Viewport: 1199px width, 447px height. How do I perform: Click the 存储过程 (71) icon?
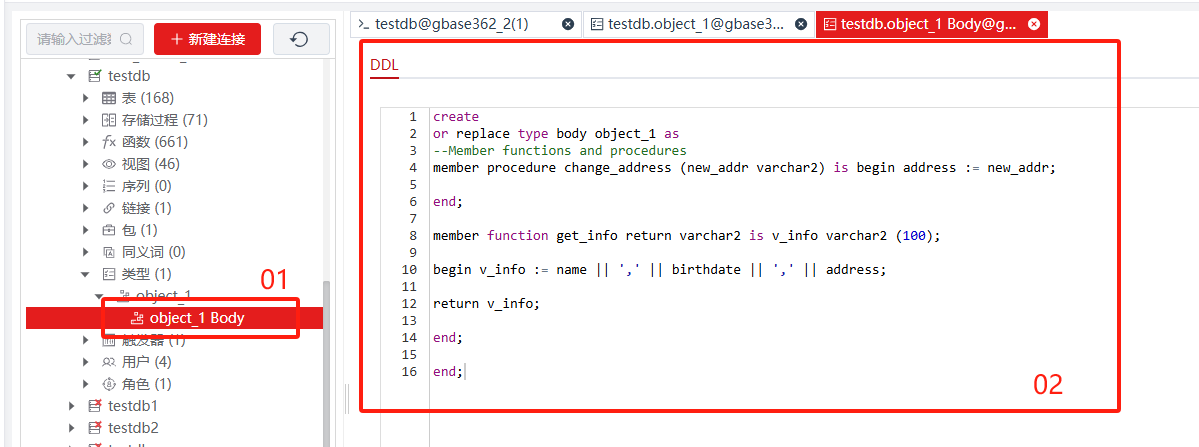click(x=109, y=120)
